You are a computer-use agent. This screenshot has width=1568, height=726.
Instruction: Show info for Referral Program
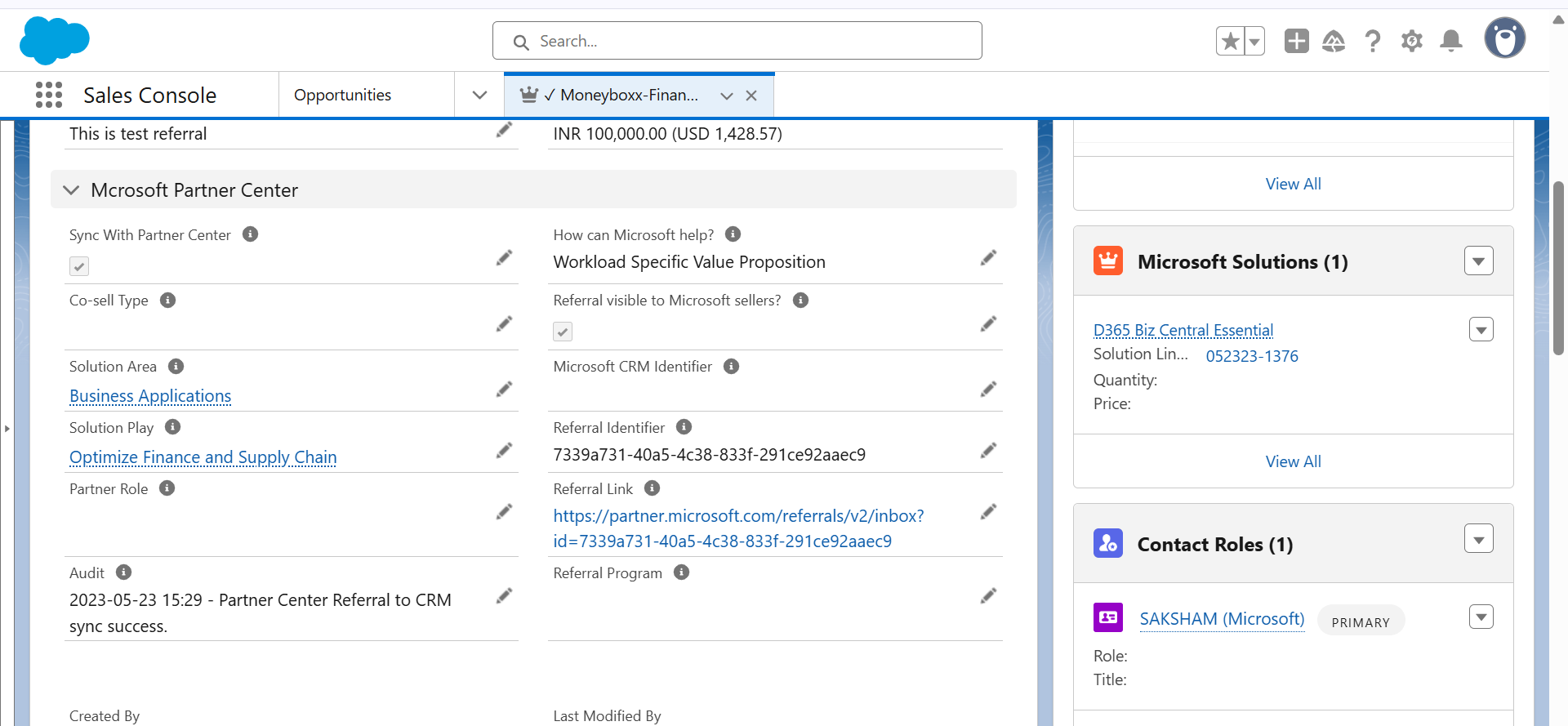click(682, 572)
